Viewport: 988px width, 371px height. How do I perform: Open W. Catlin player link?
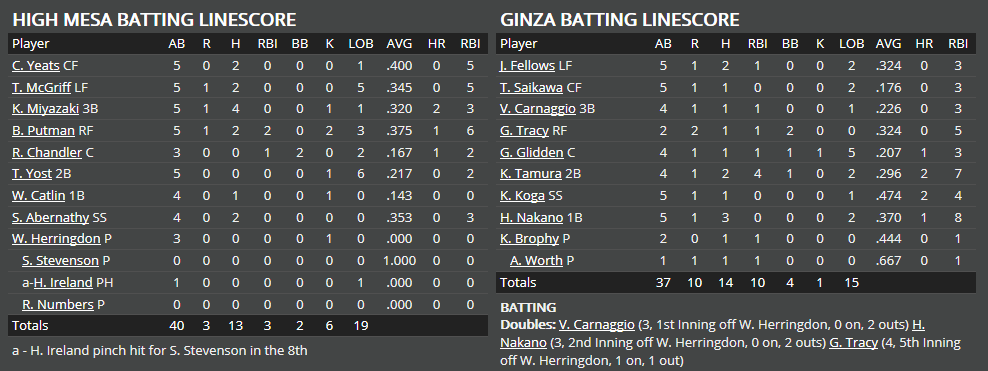(x=38, y=196)
